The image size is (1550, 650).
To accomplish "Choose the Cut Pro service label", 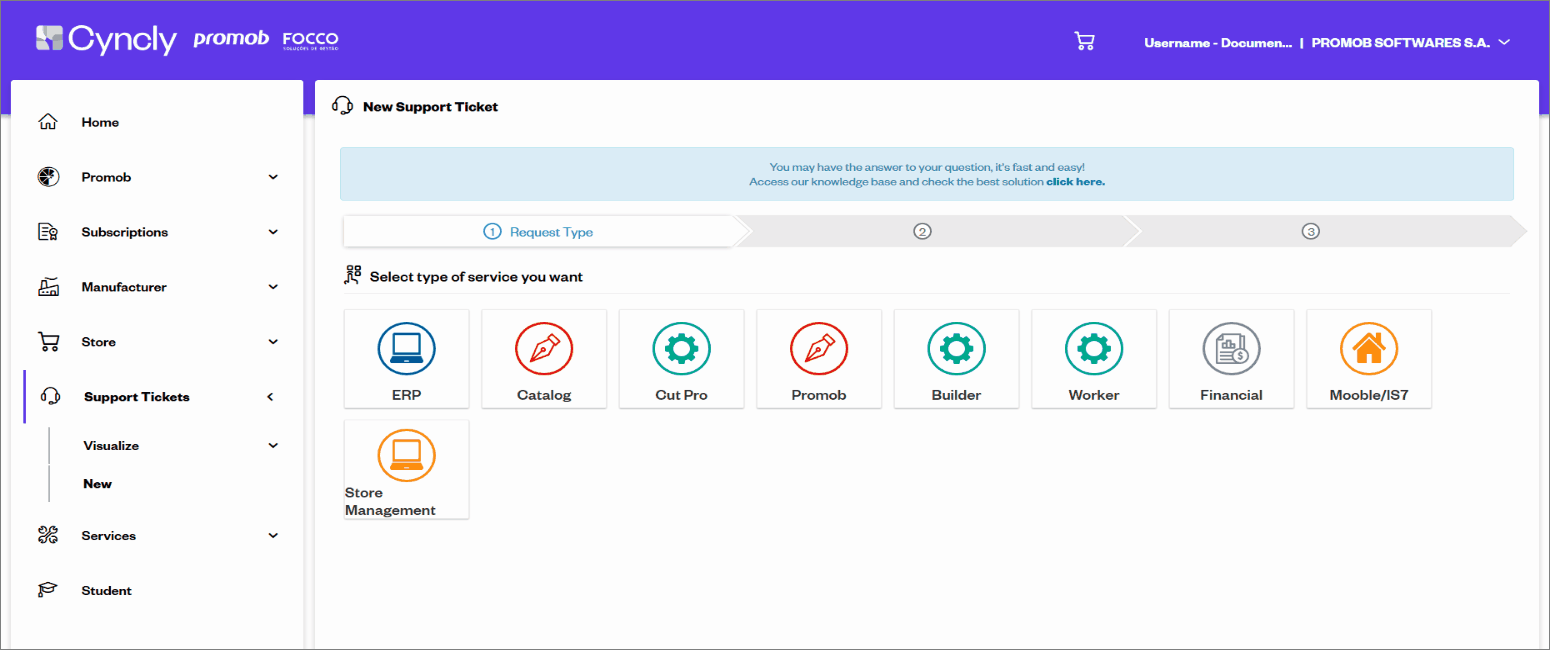I will pos(682,395).
